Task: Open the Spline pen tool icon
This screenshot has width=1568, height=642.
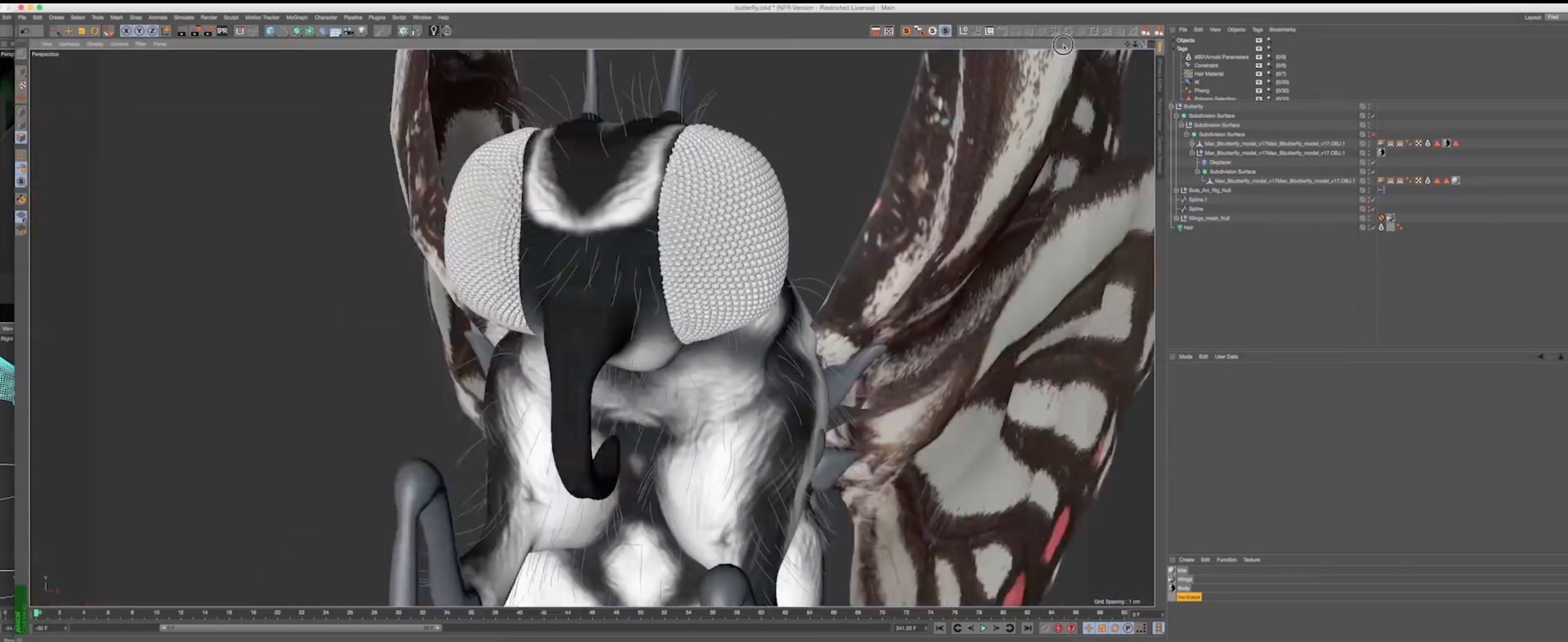Action: click(x=284, y=31)
